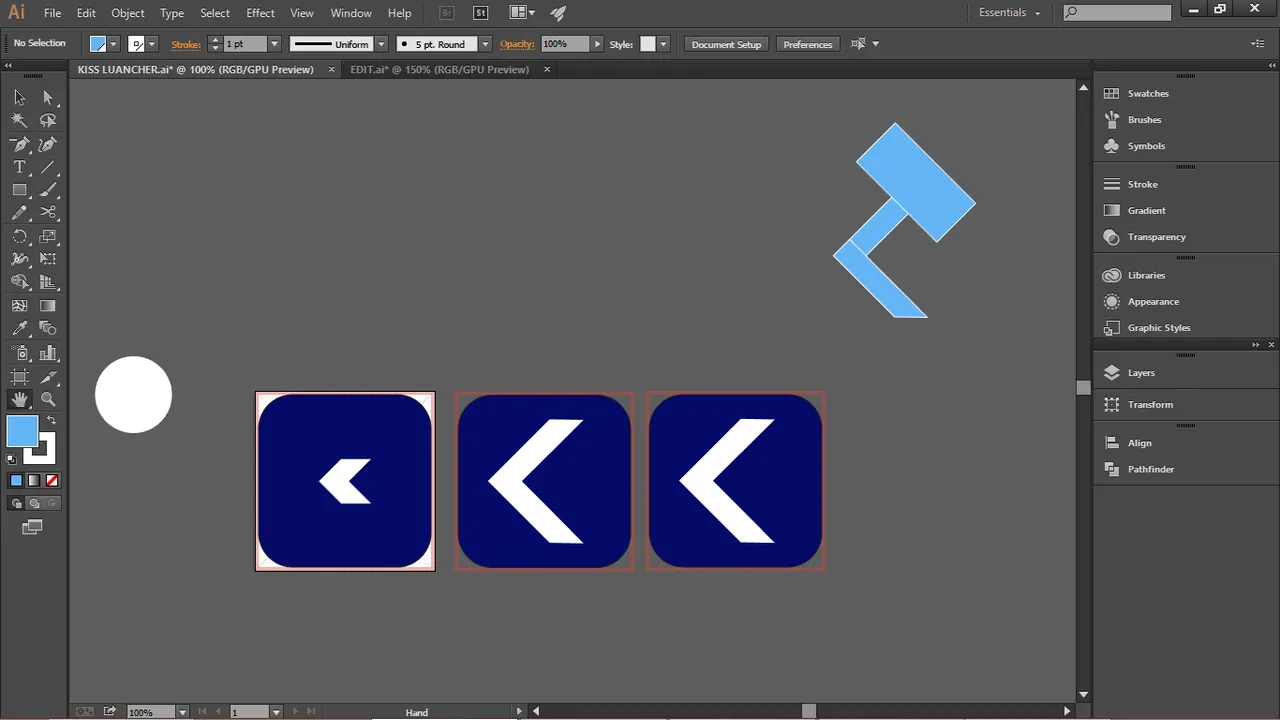Reset default fill and stroke
1280x720 pixels.
11,459
